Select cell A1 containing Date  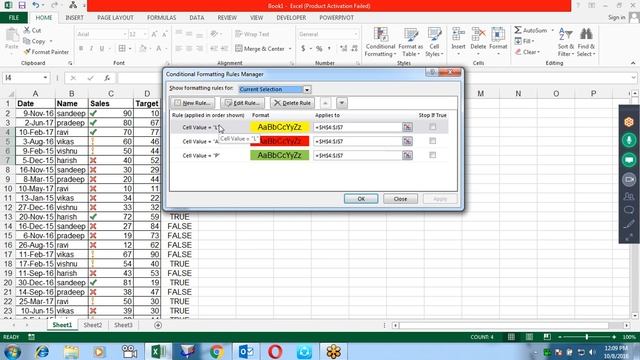tap(35, 104)
